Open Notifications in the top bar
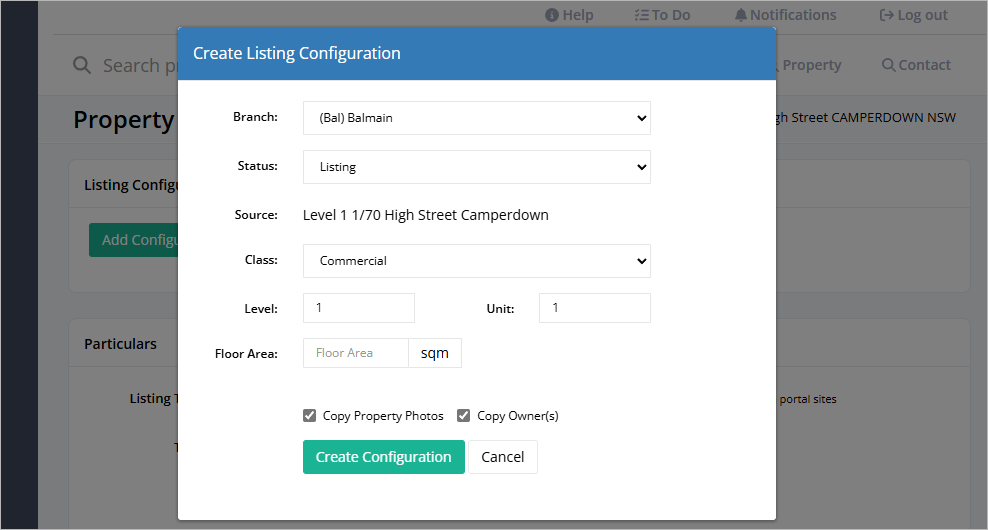This screenshot has height=530, width=988. (786, 15)
